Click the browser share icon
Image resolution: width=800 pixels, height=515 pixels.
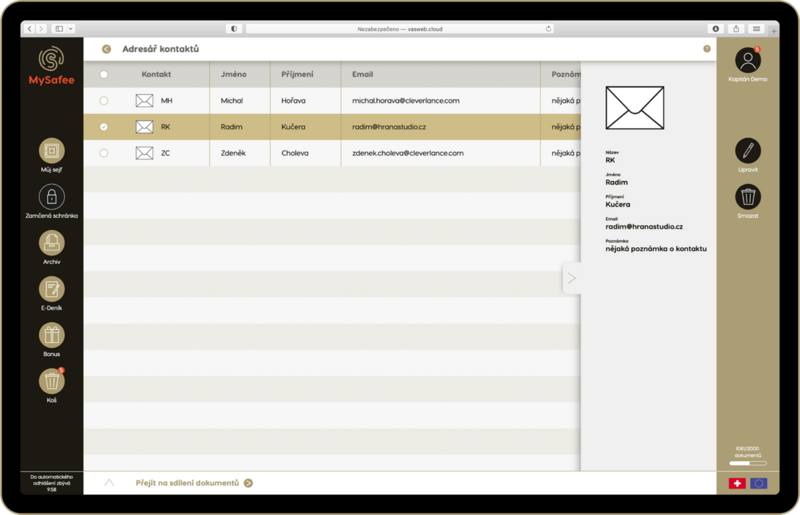point(736,29)
